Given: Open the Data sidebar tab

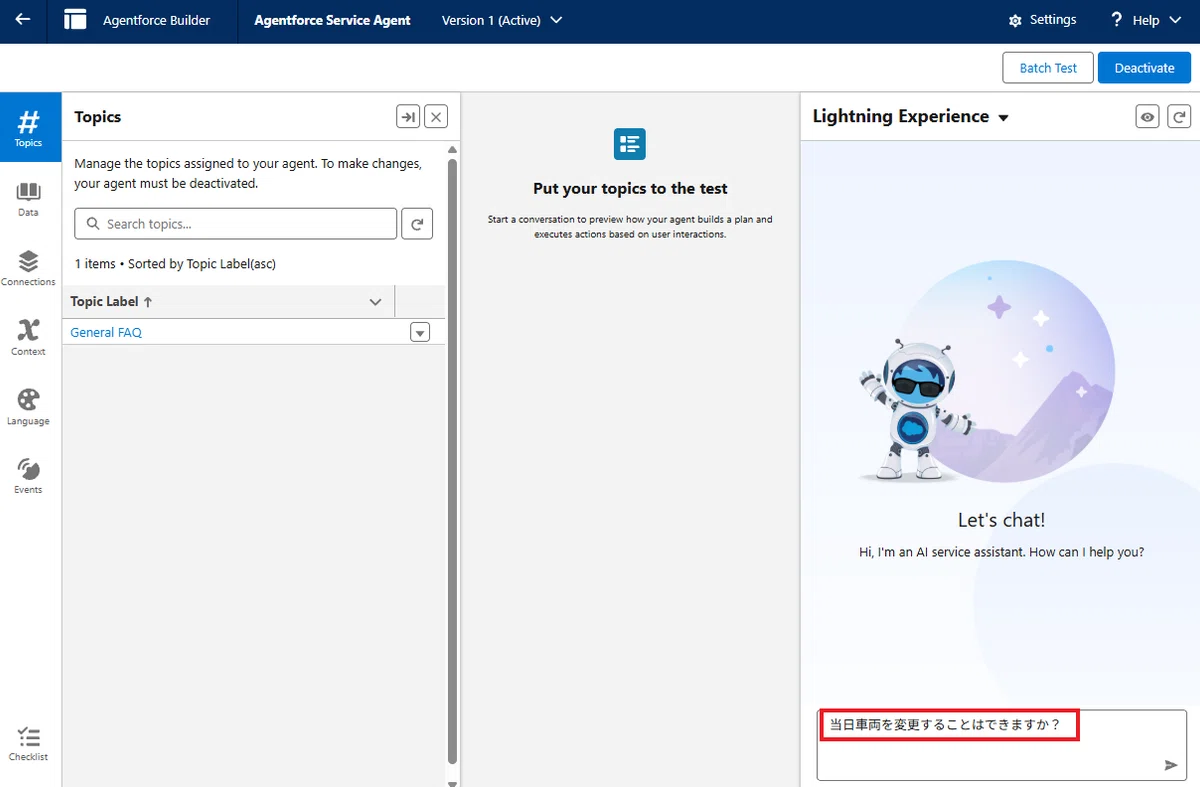Looking at the screenshot, I should pos(28,199).
